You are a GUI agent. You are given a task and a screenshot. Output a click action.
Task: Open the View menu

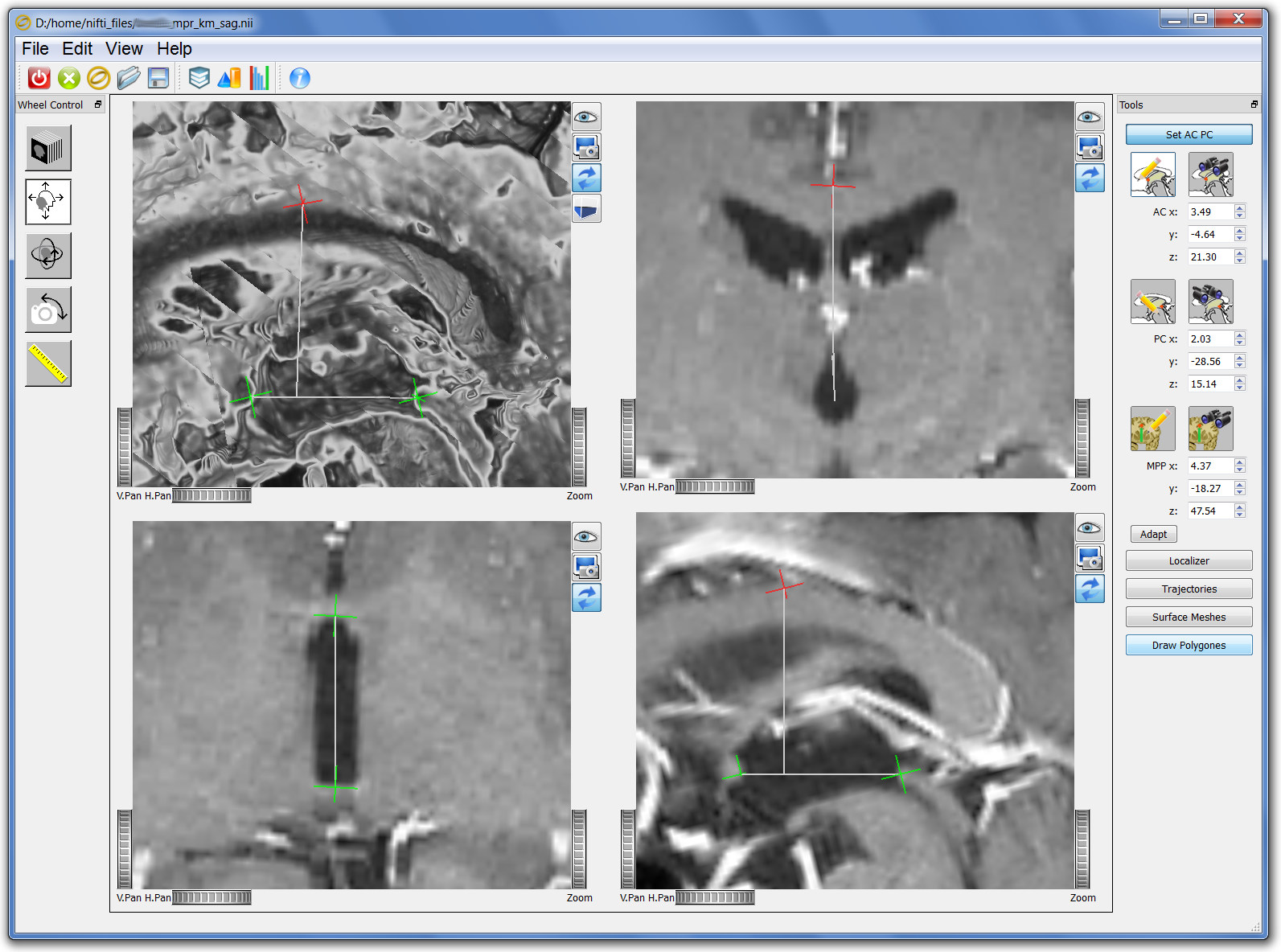tap(124, 49)
